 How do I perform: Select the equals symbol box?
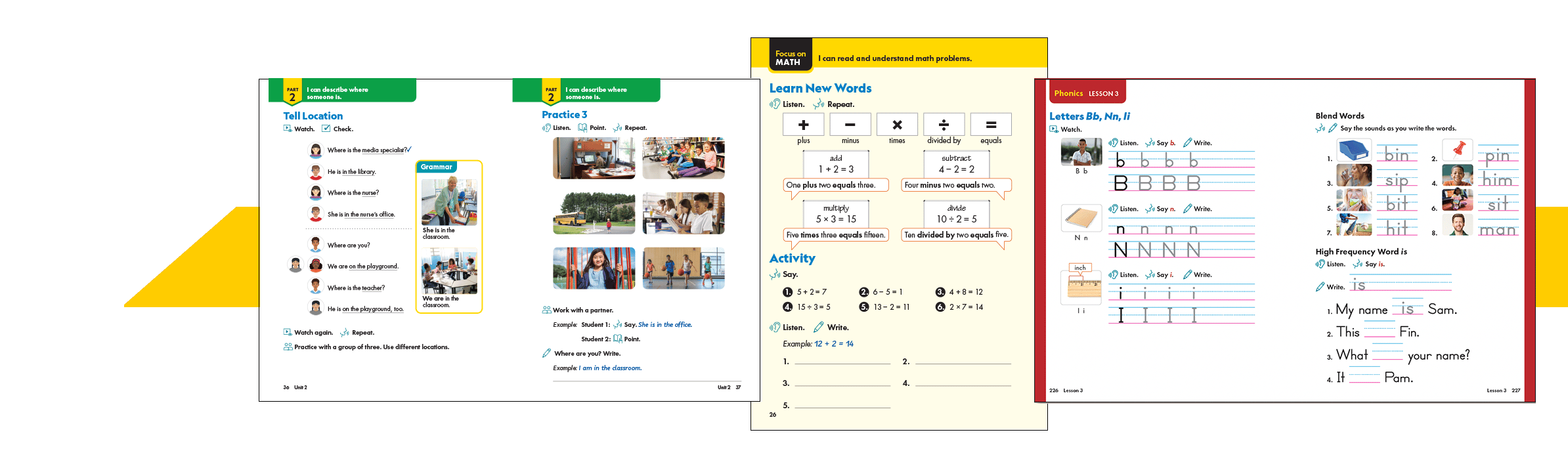pyautogui.click(x=991, y=125)
